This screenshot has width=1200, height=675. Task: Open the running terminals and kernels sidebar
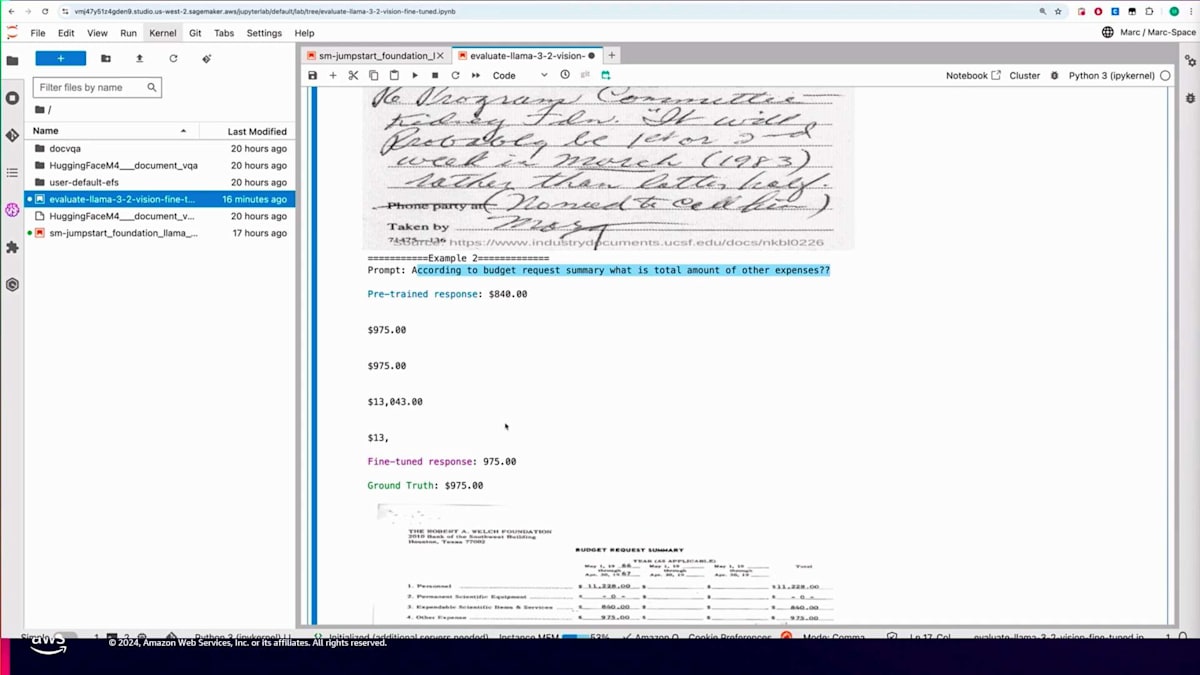tap(12, 98)
